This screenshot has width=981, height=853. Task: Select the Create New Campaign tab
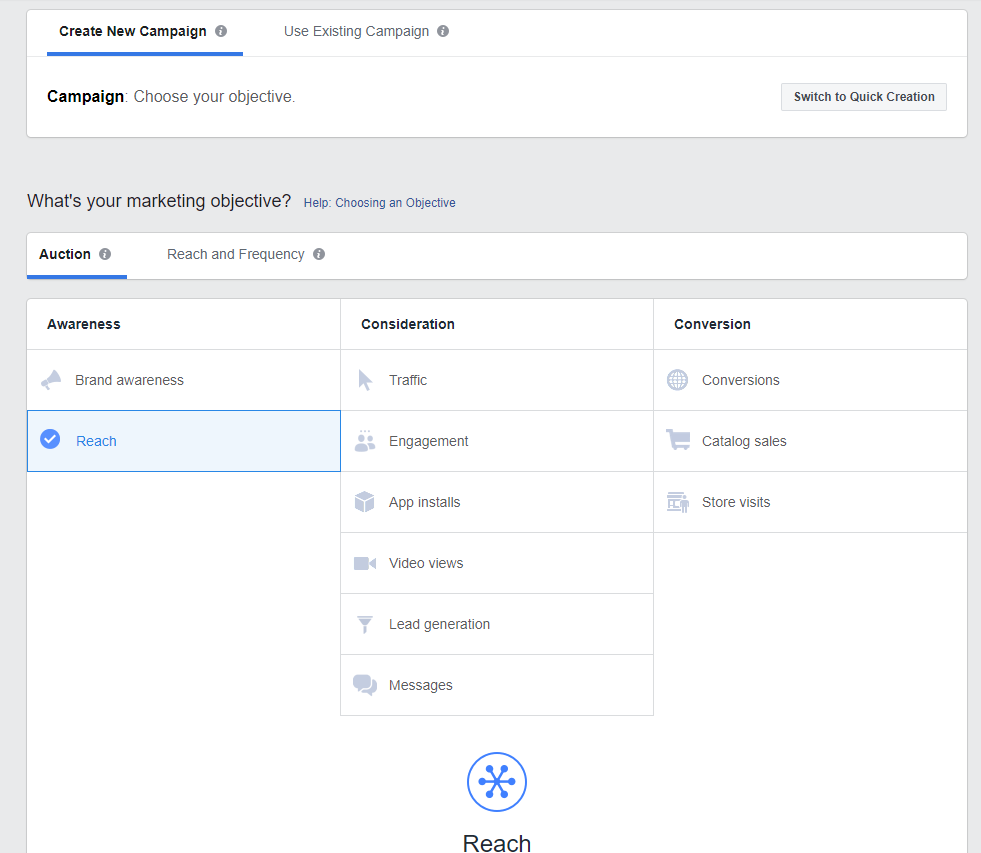pos(132,31)
